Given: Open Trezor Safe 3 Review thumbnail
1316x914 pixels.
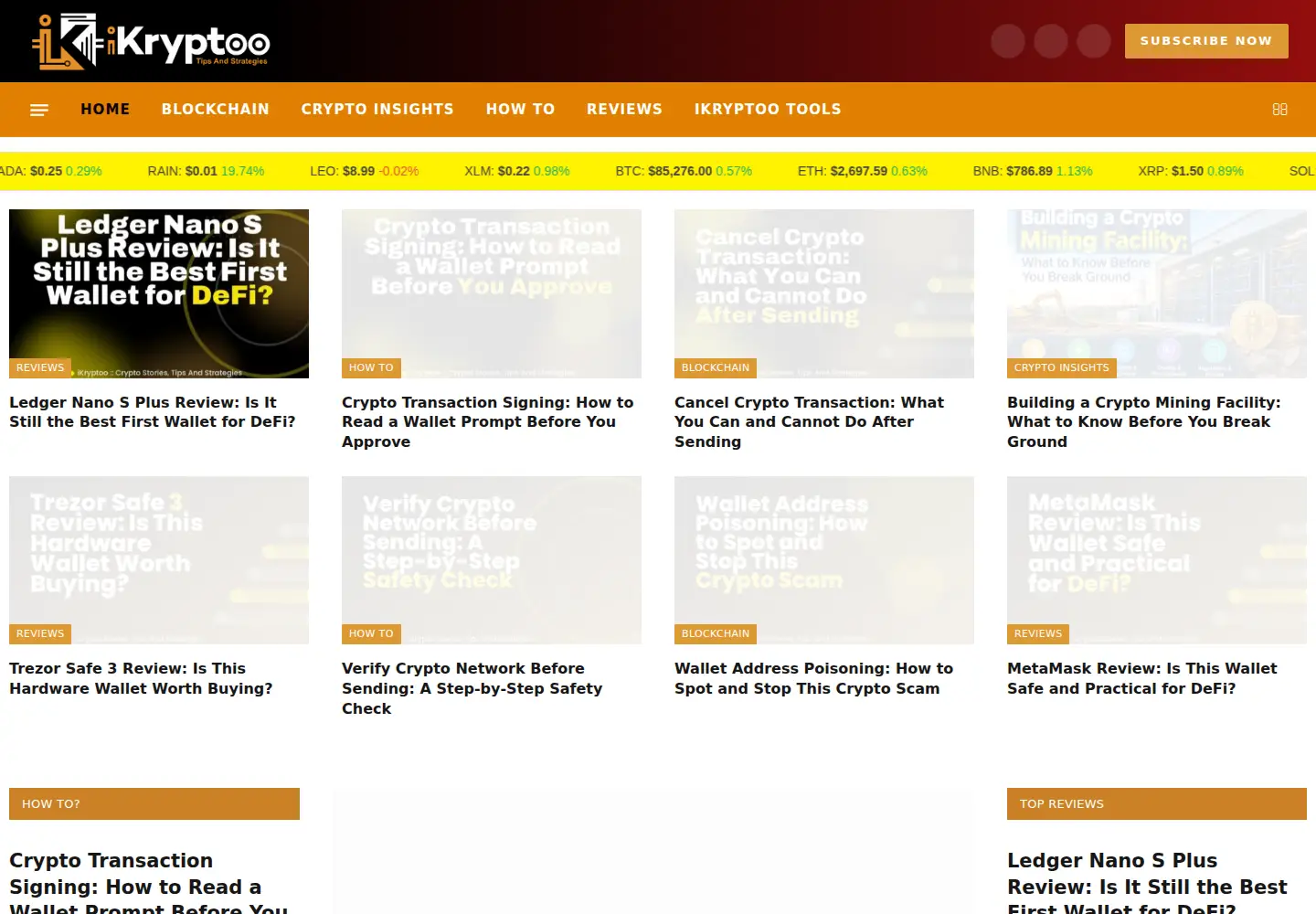Looking at the screenshot, I should (x=159, y=560).
